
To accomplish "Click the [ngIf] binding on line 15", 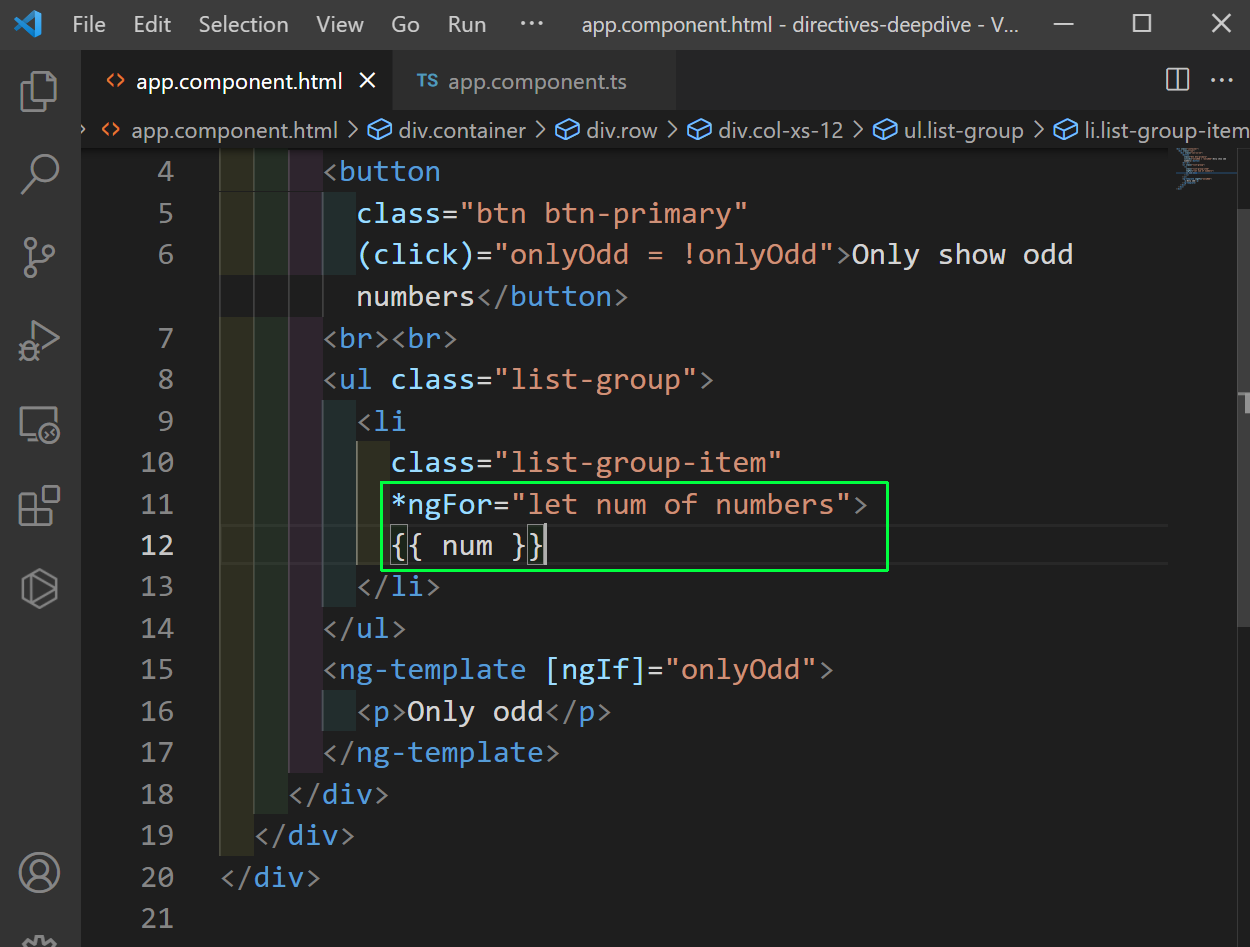I will coord(595,669).
